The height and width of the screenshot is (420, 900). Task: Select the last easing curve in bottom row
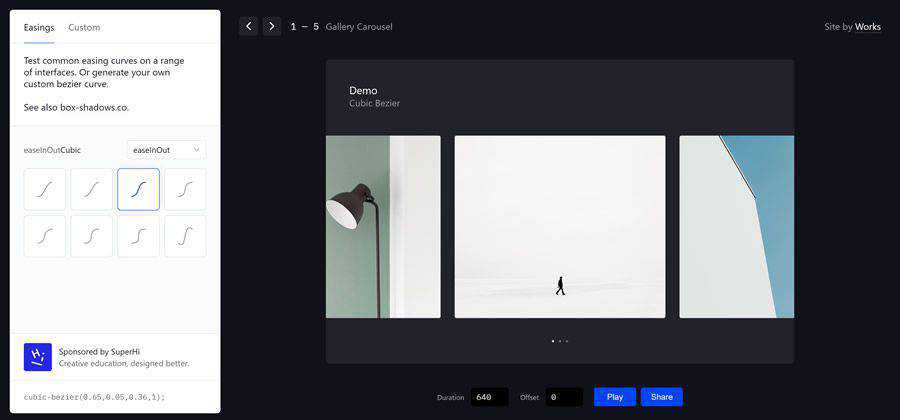[x=185, y=236]
